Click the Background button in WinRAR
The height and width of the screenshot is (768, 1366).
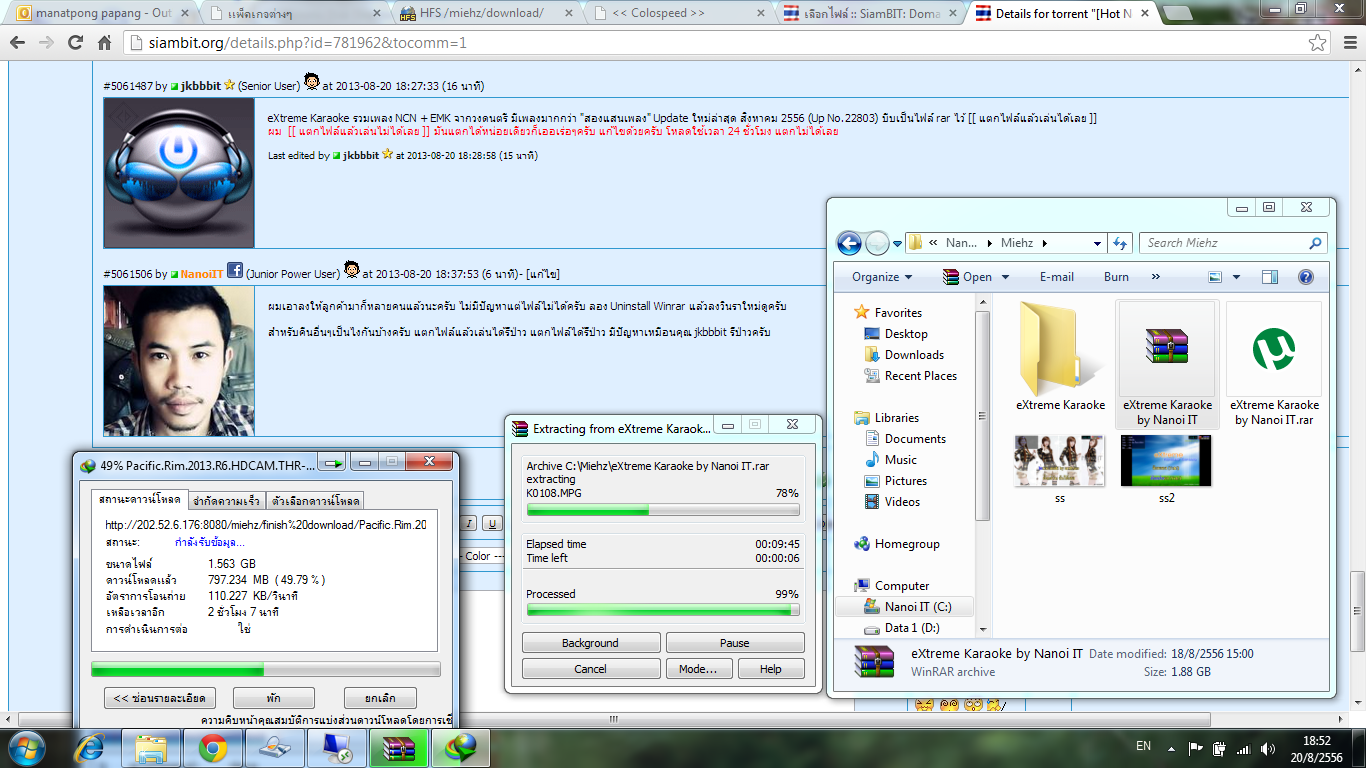click(591, 643)
